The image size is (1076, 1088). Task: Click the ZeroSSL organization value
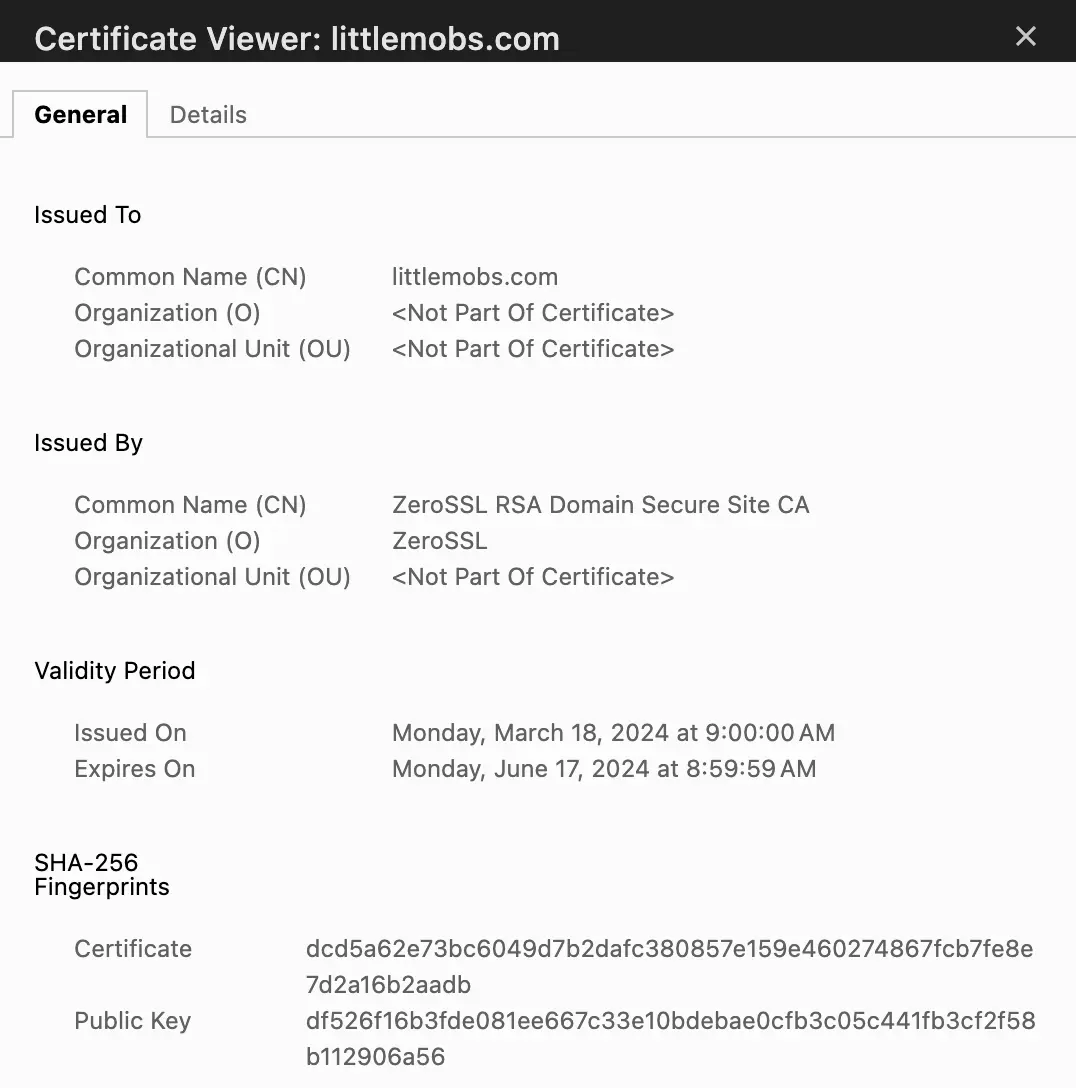[x=440, y=540]
